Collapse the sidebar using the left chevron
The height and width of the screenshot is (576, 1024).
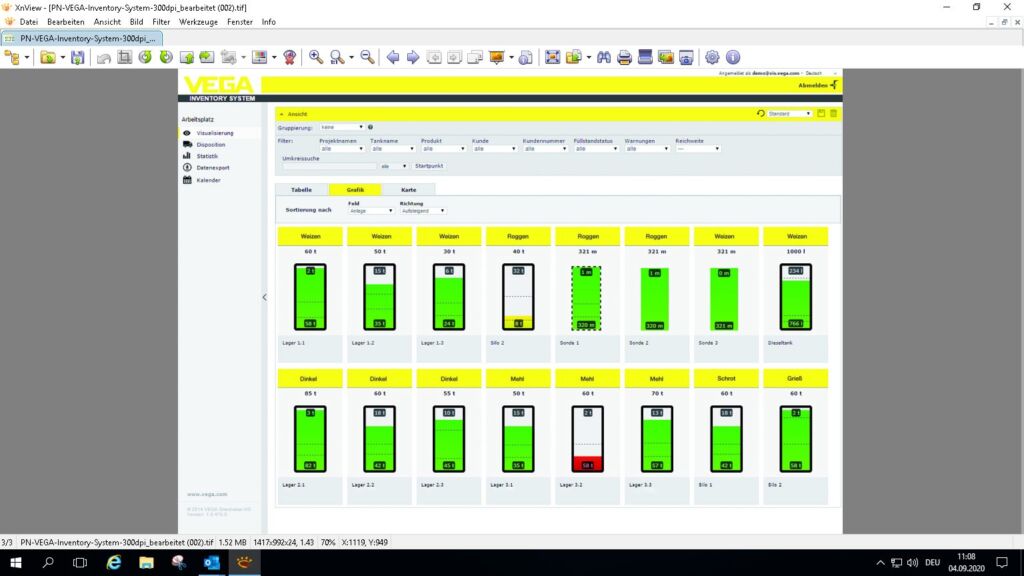pyautogui.click(x=265, y=297)
